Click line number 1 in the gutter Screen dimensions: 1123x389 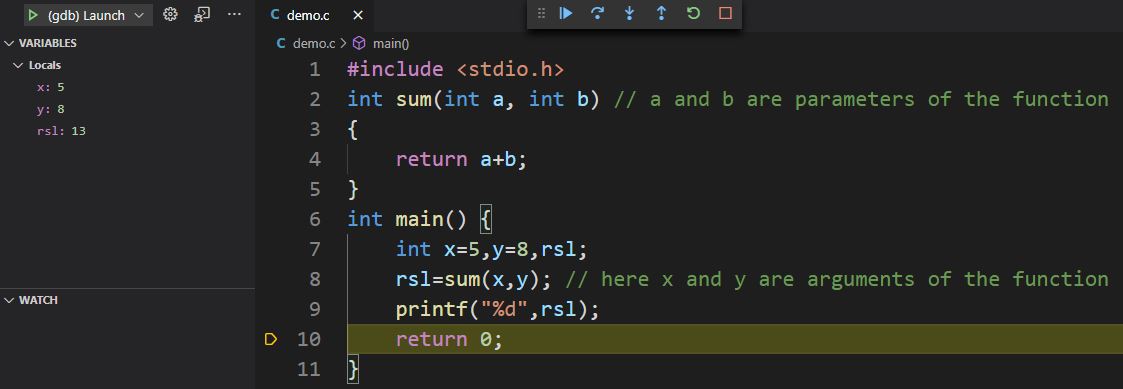click(x=314, y=69)
